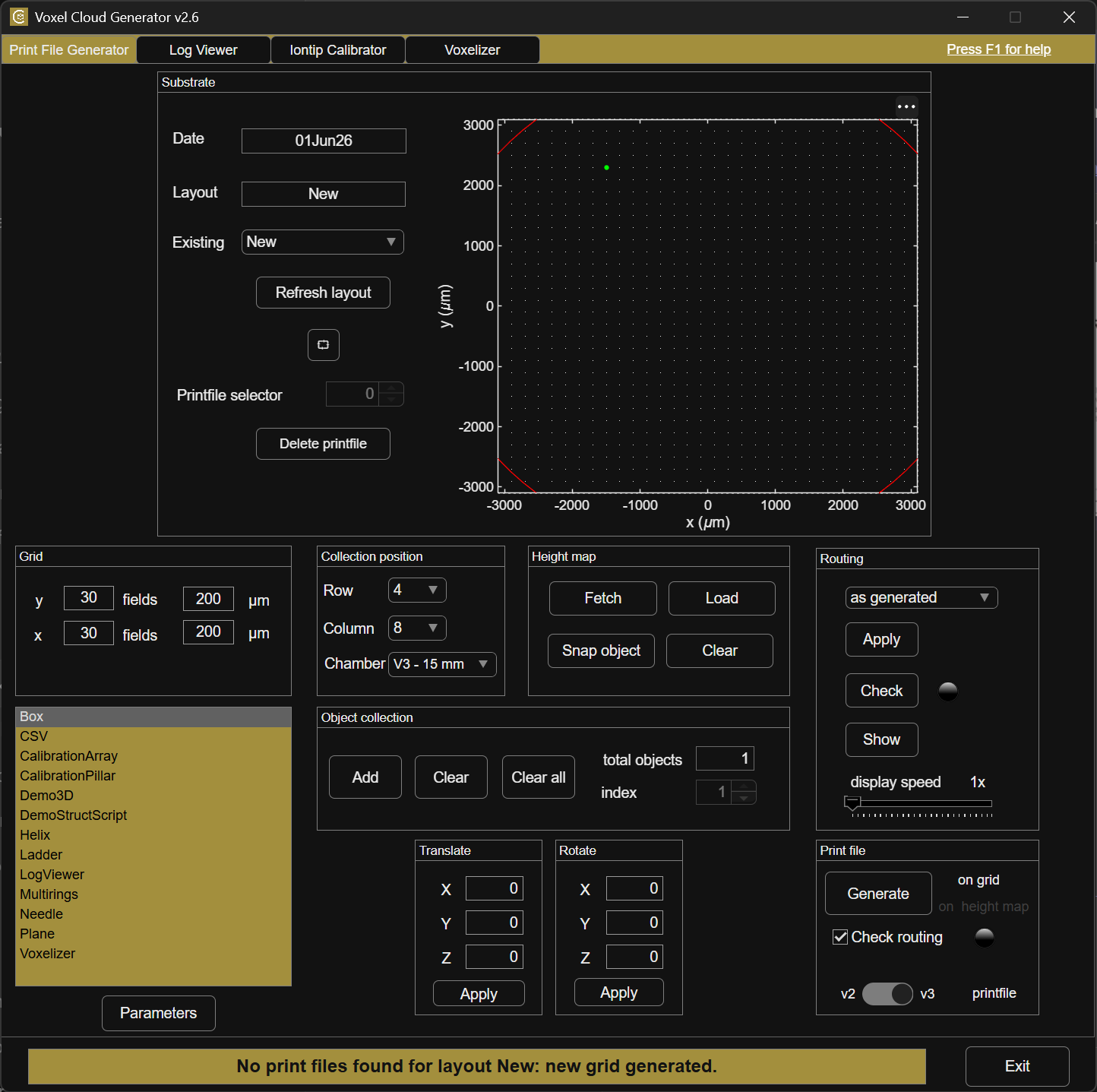This screenshot has width=1097, height=1092.
Task: Select Helix in the object list
Action: 153,835
